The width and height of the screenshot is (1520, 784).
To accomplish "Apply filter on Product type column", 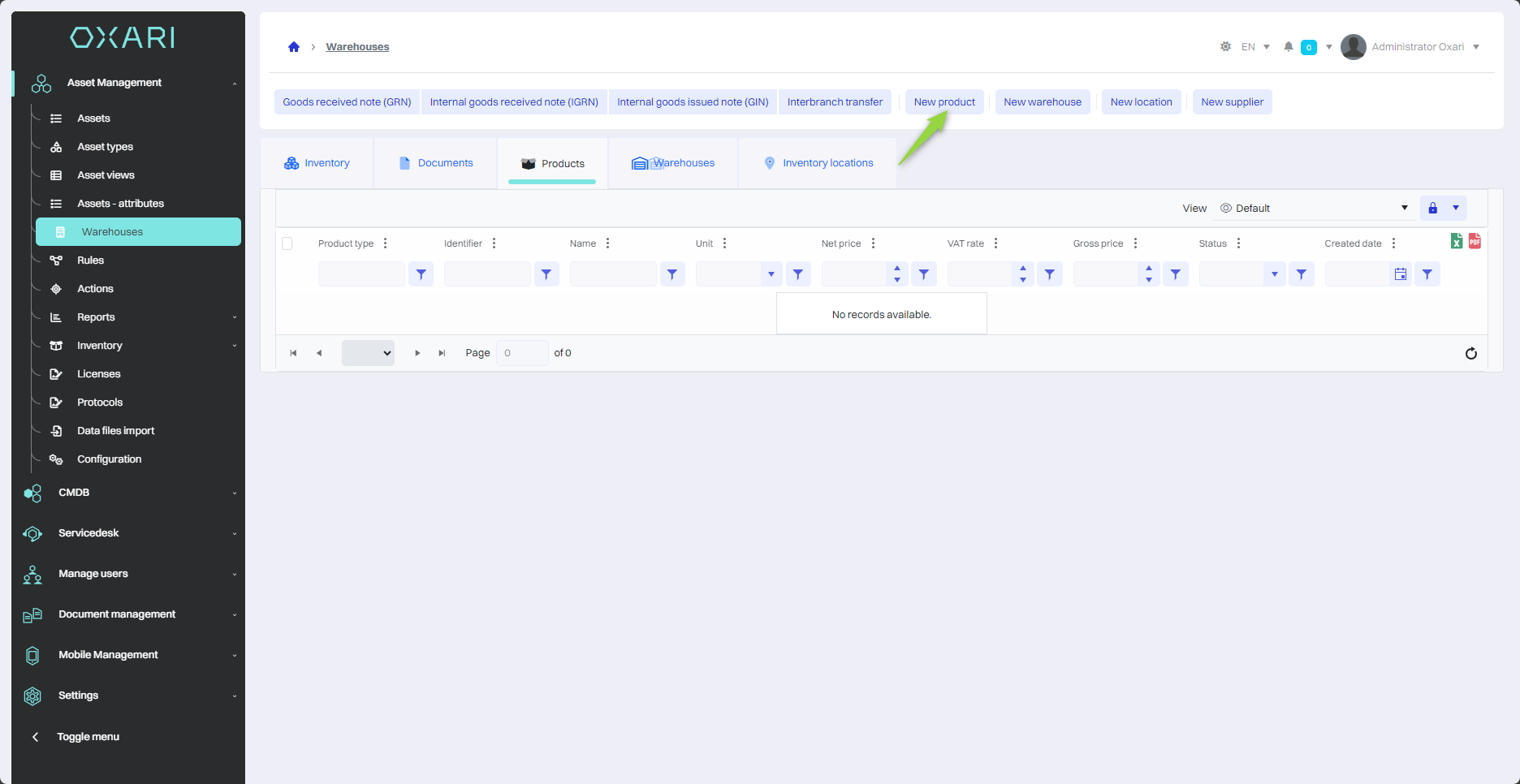I will 421,274.
